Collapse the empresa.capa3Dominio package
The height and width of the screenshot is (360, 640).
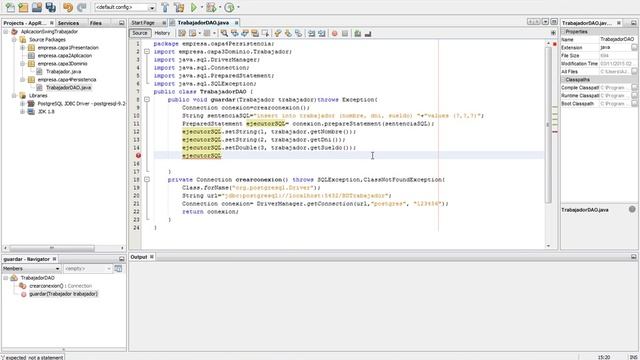(22, 64)
